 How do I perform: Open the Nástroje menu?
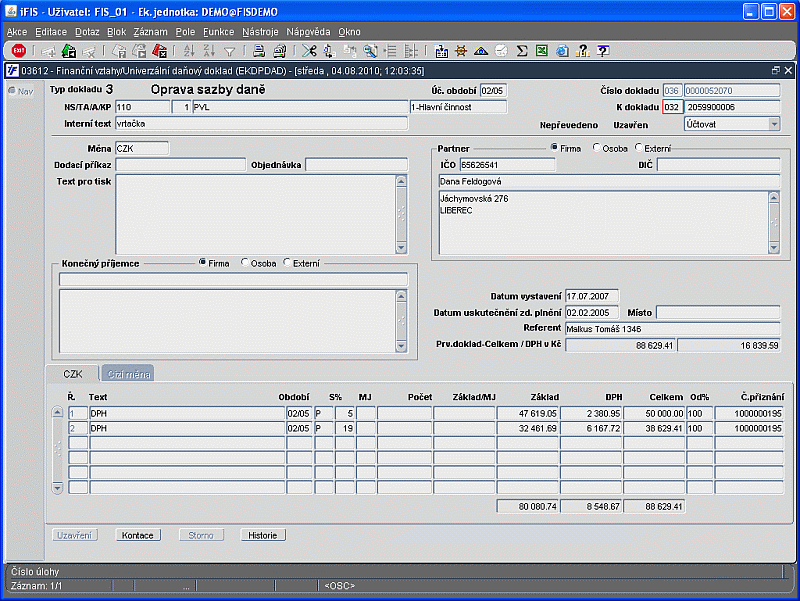[260, 32]
